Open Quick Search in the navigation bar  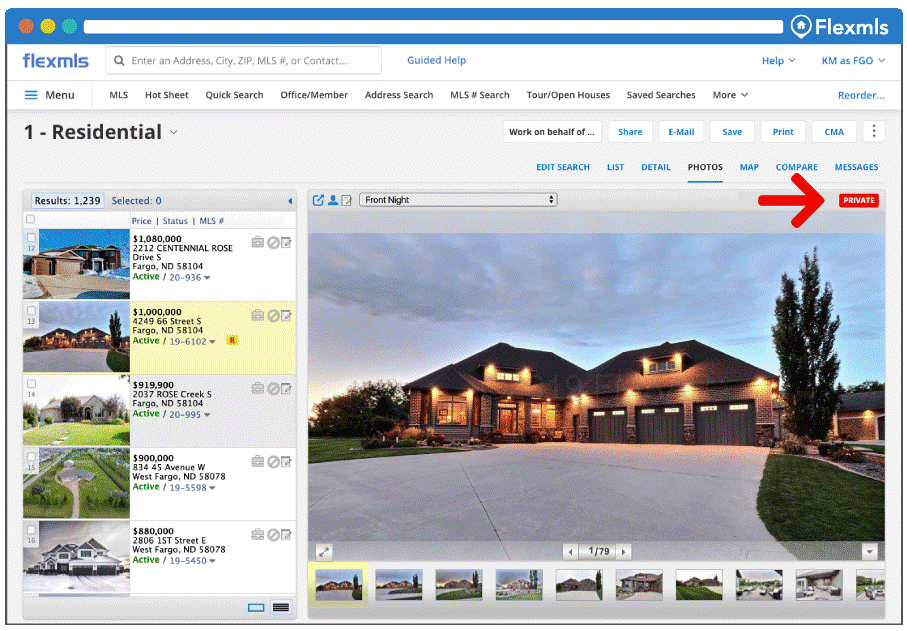click(x=234, y=95)
